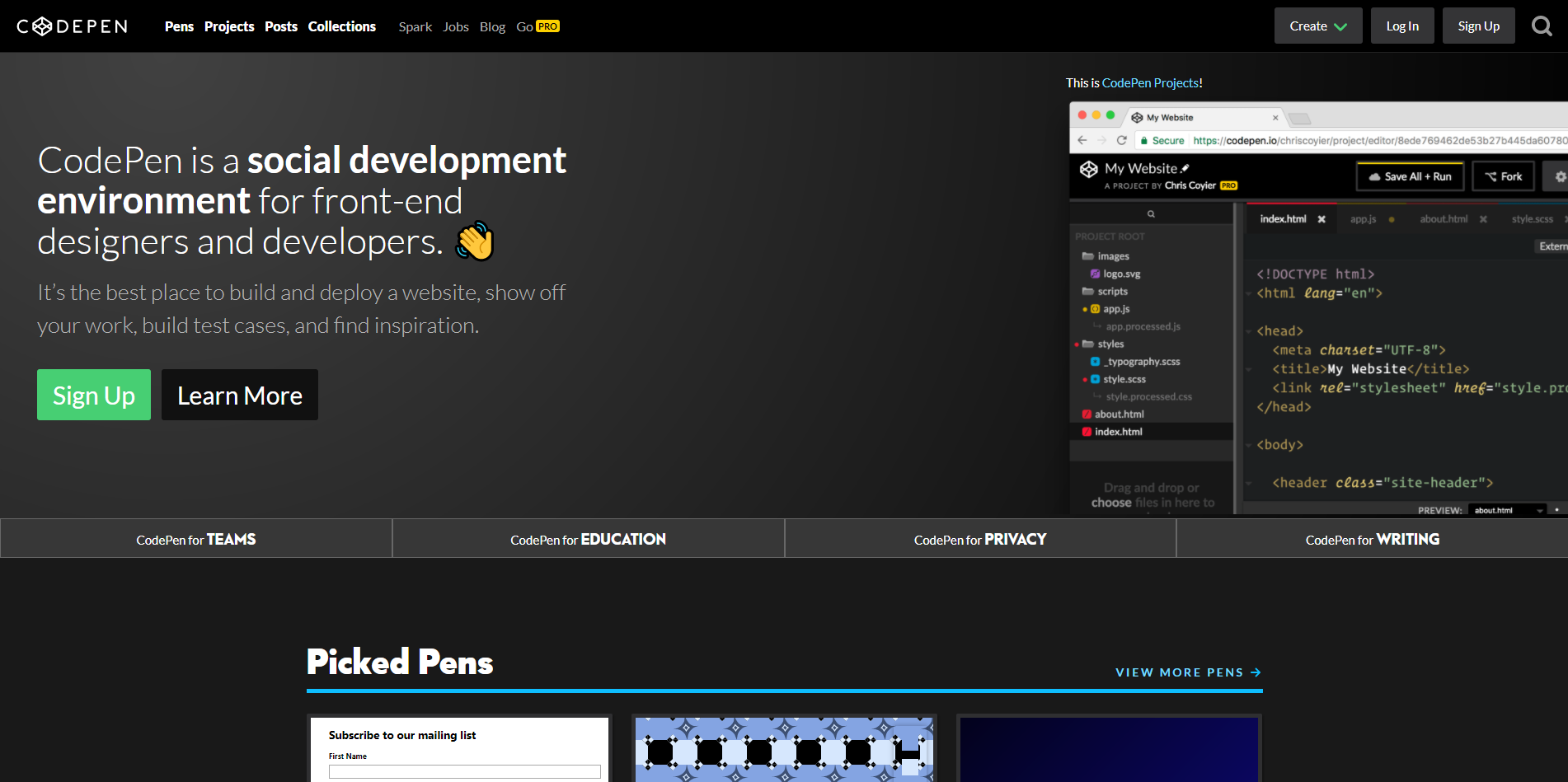Open CodePen for WRITING

tap(1373, 539)
